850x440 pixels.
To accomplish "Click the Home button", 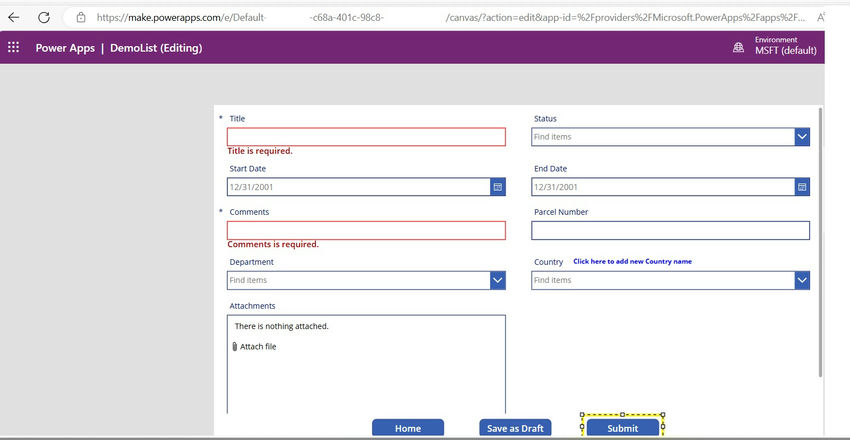I will click(408, 428).
